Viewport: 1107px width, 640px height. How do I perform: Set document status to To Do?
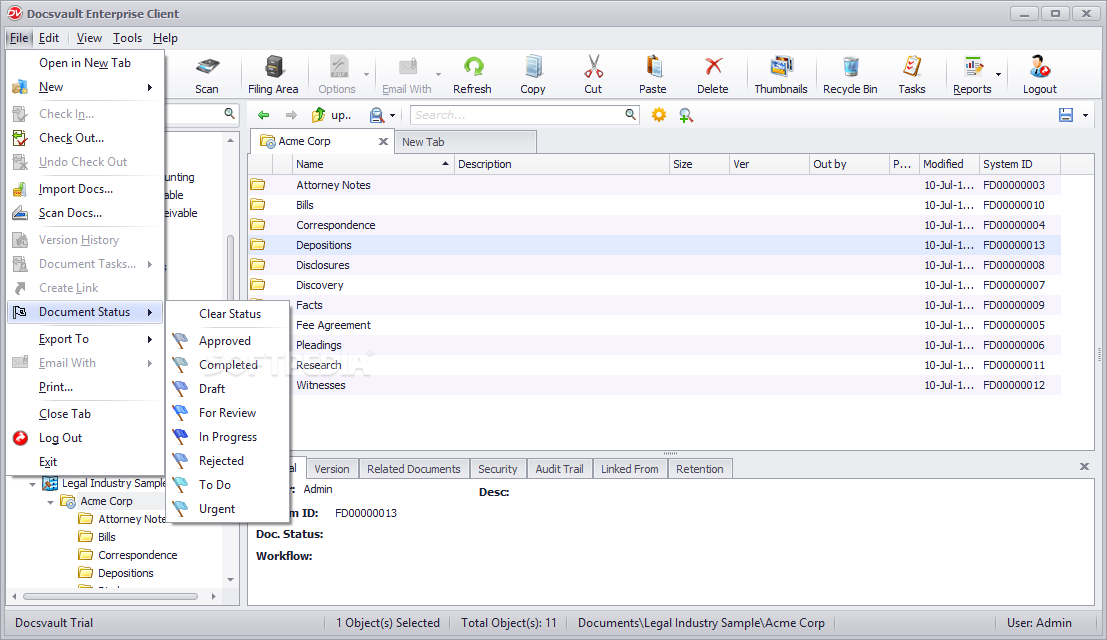pyautogui.click(x=229, y=485)
